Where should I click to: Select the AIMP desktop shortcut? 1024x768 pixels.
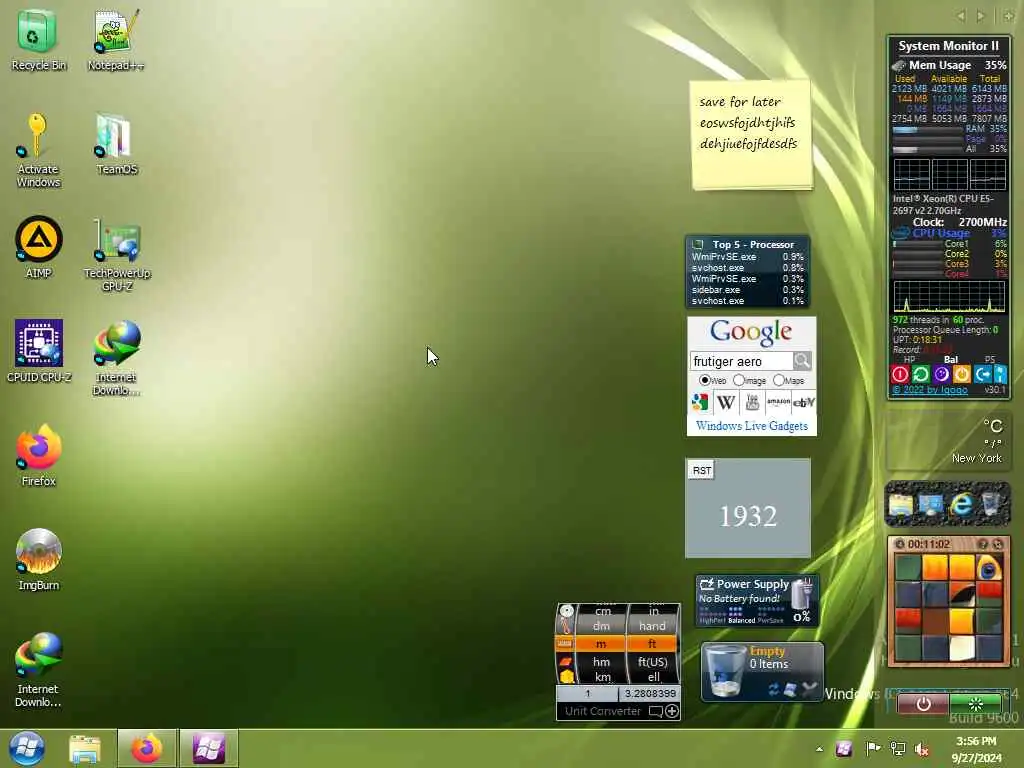pyautogui.click(x=39, y=247)
